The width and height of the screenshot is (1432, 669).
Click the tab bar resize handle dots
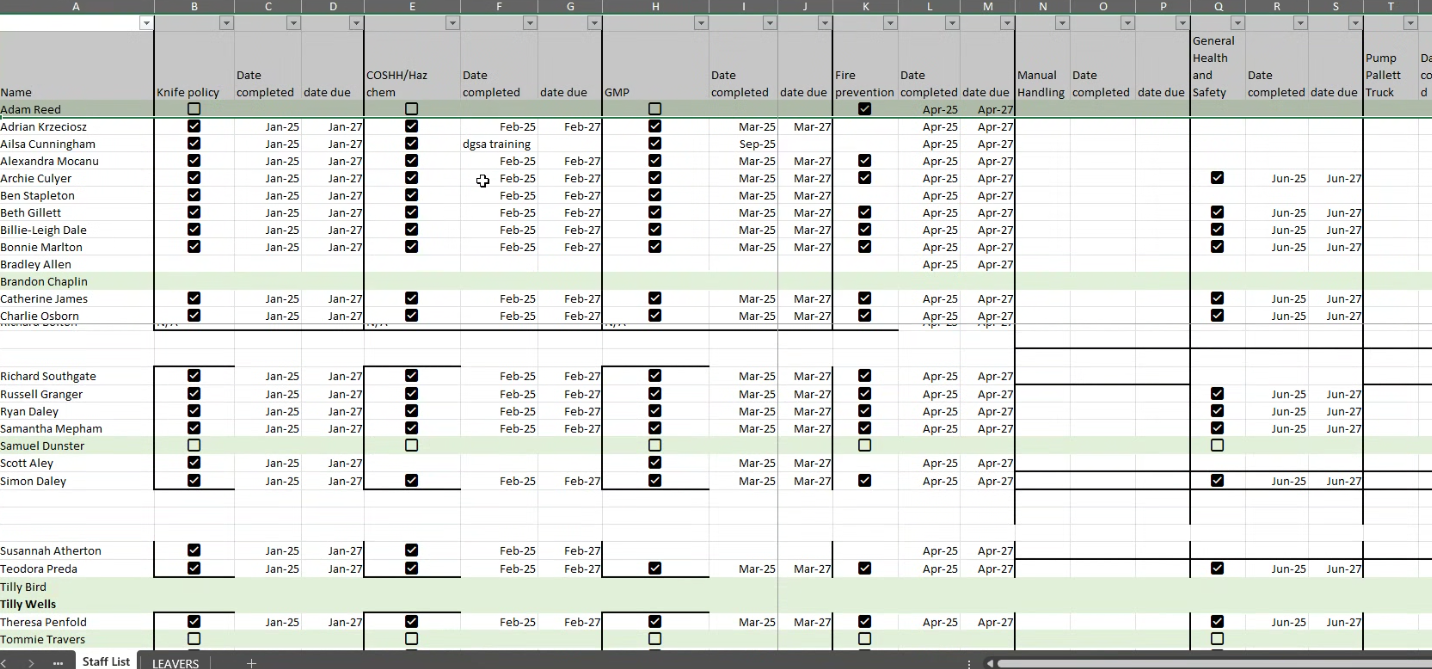[x=969, y=663]
